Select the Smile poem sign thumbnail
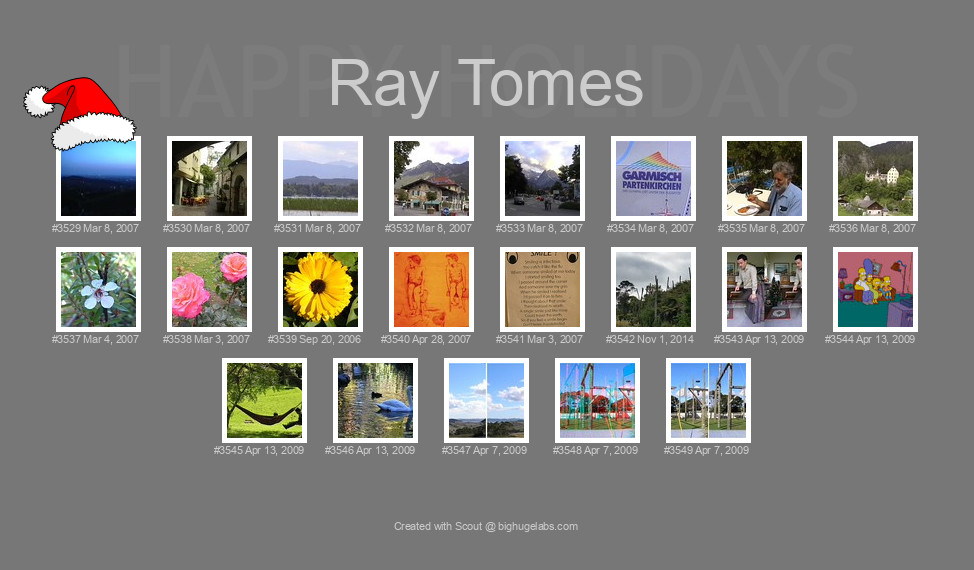Screen dimensions: 974x570 [542, 289]
